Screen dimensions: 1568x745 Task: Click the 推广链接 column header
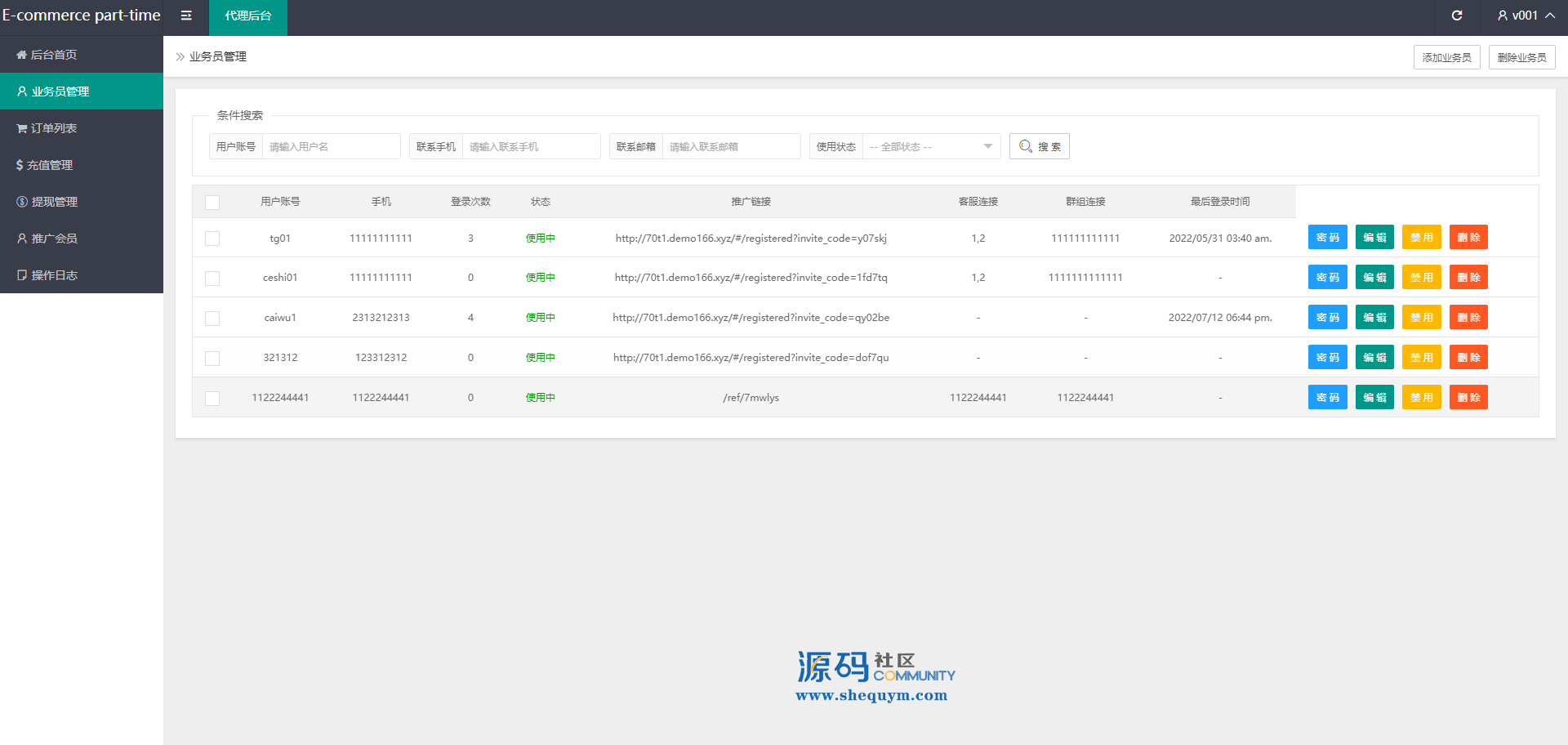751,202
